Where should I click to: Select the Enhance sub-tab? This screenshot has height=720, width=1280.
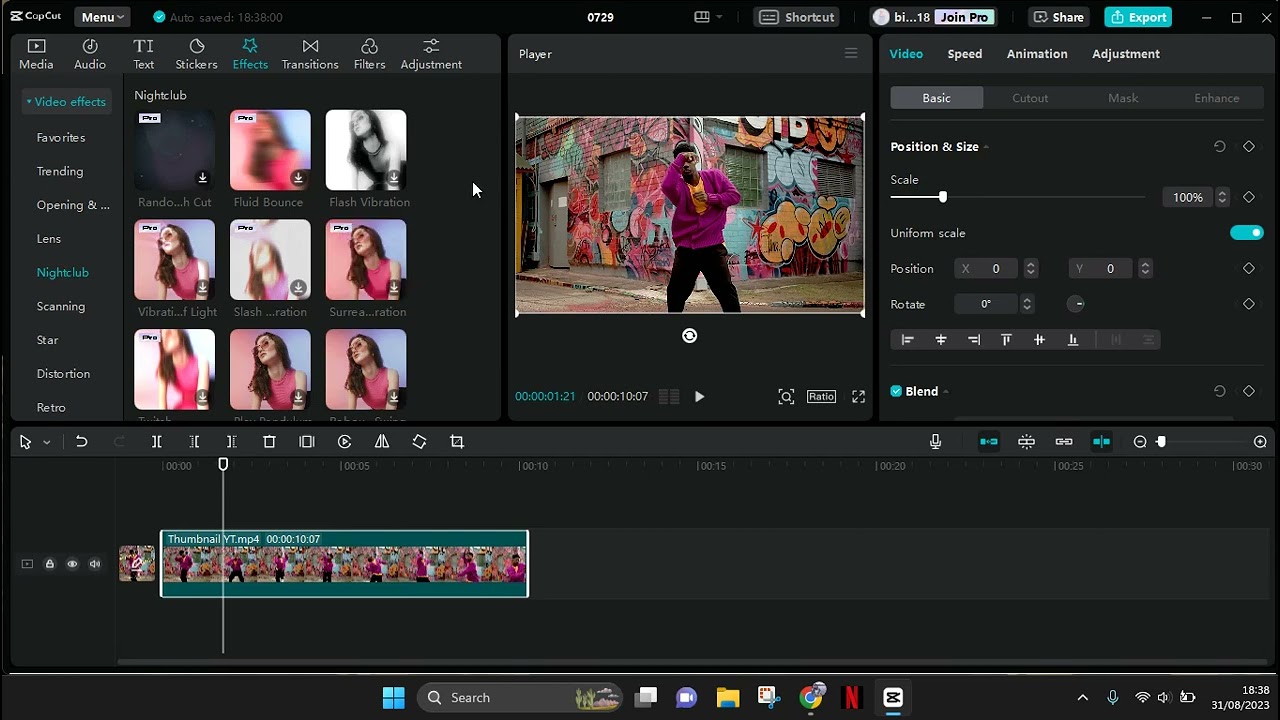pos(1217,98)
